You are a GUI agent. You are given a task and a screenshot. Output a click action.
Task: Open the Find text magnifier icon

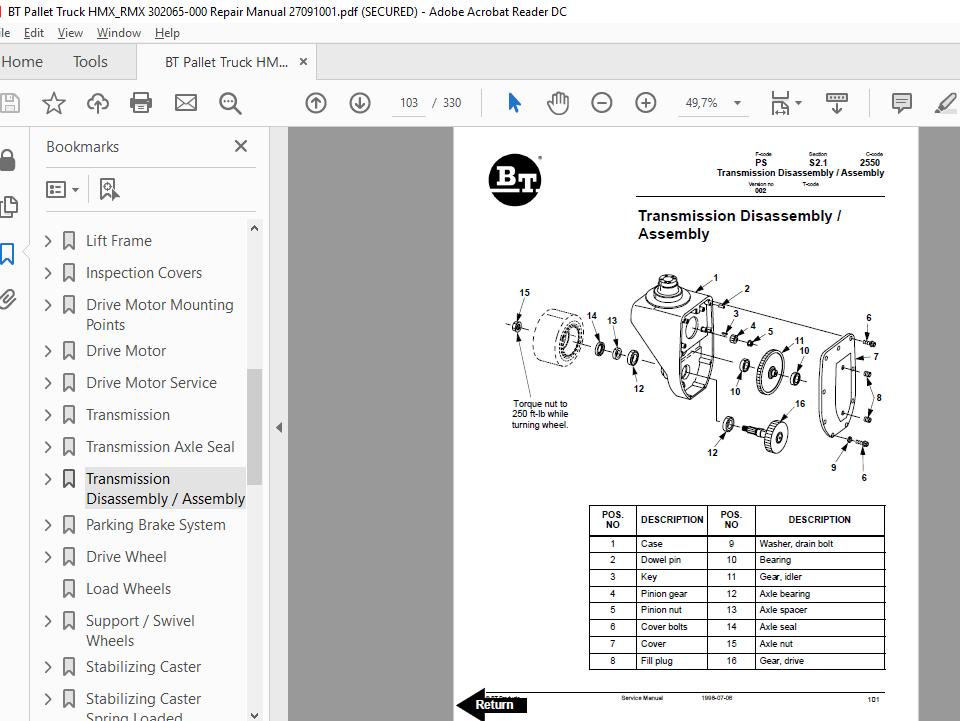pyautogui.click(x=230, y=103)
